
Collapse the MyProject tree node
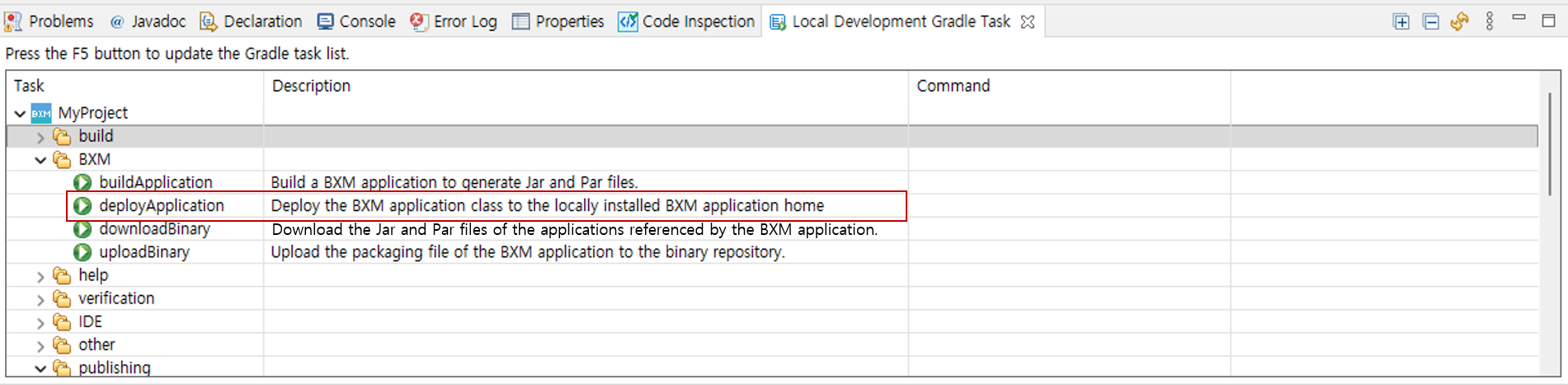(x=20, y=114)
